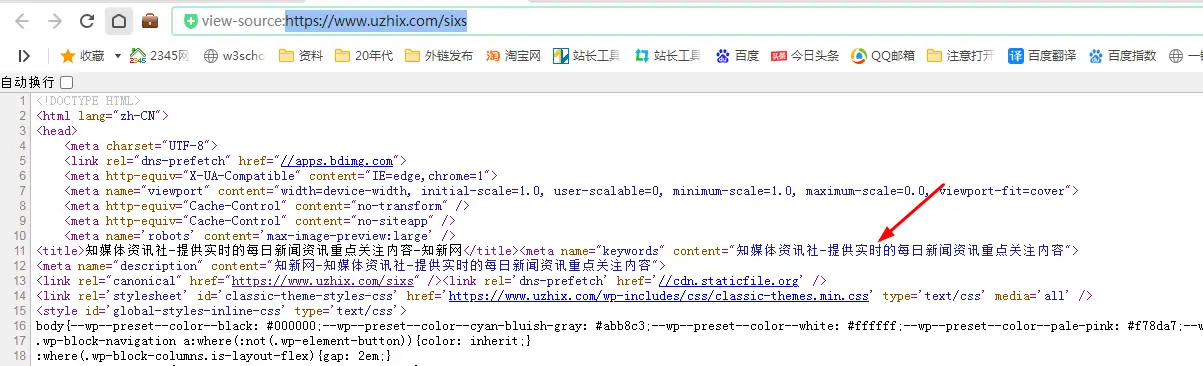The image size is (1203, 366).
Task: Click the green shield security icon
Action: (190, 21)
